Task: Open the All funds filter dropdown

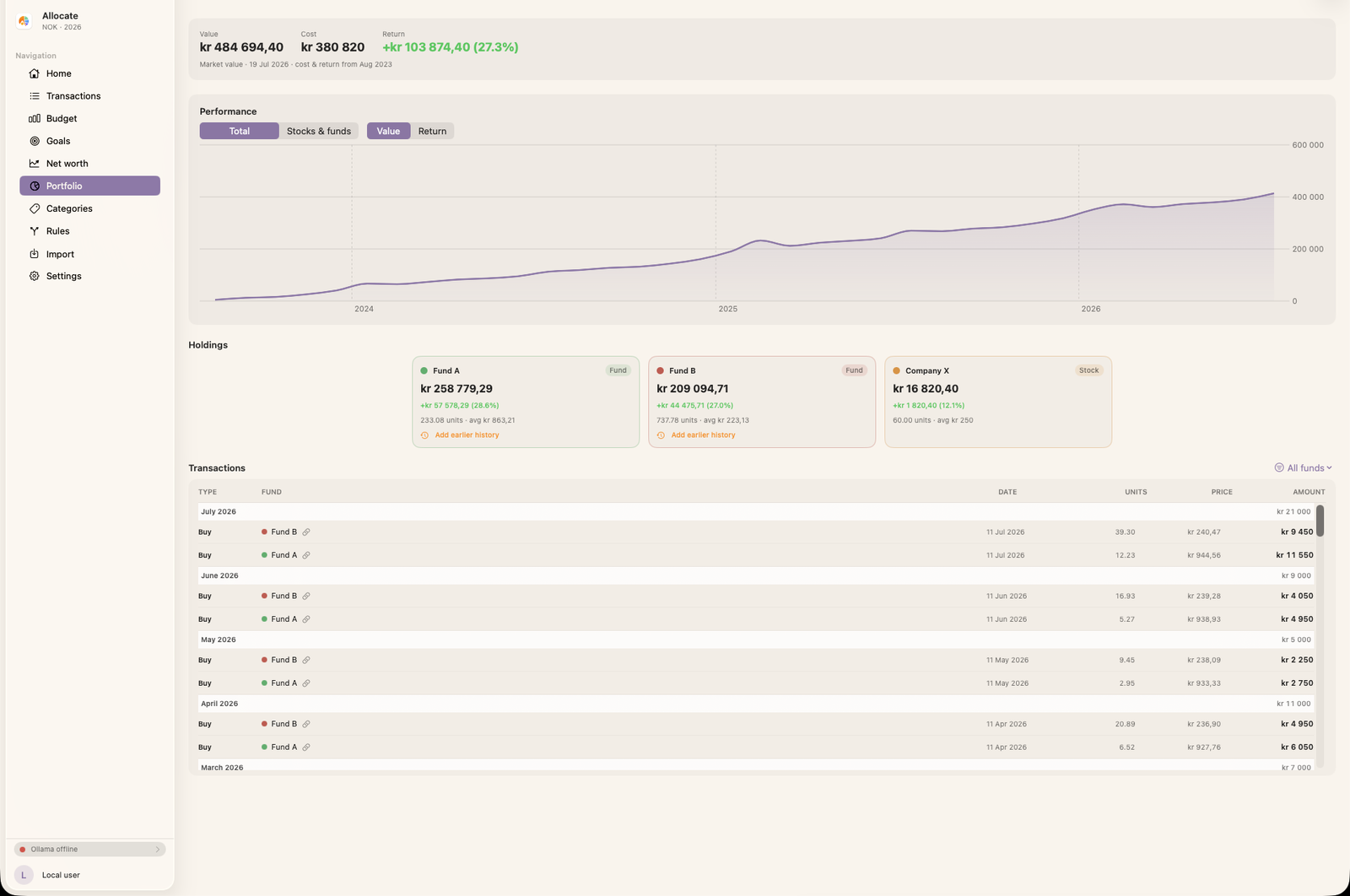Action: pos(1304,467)
